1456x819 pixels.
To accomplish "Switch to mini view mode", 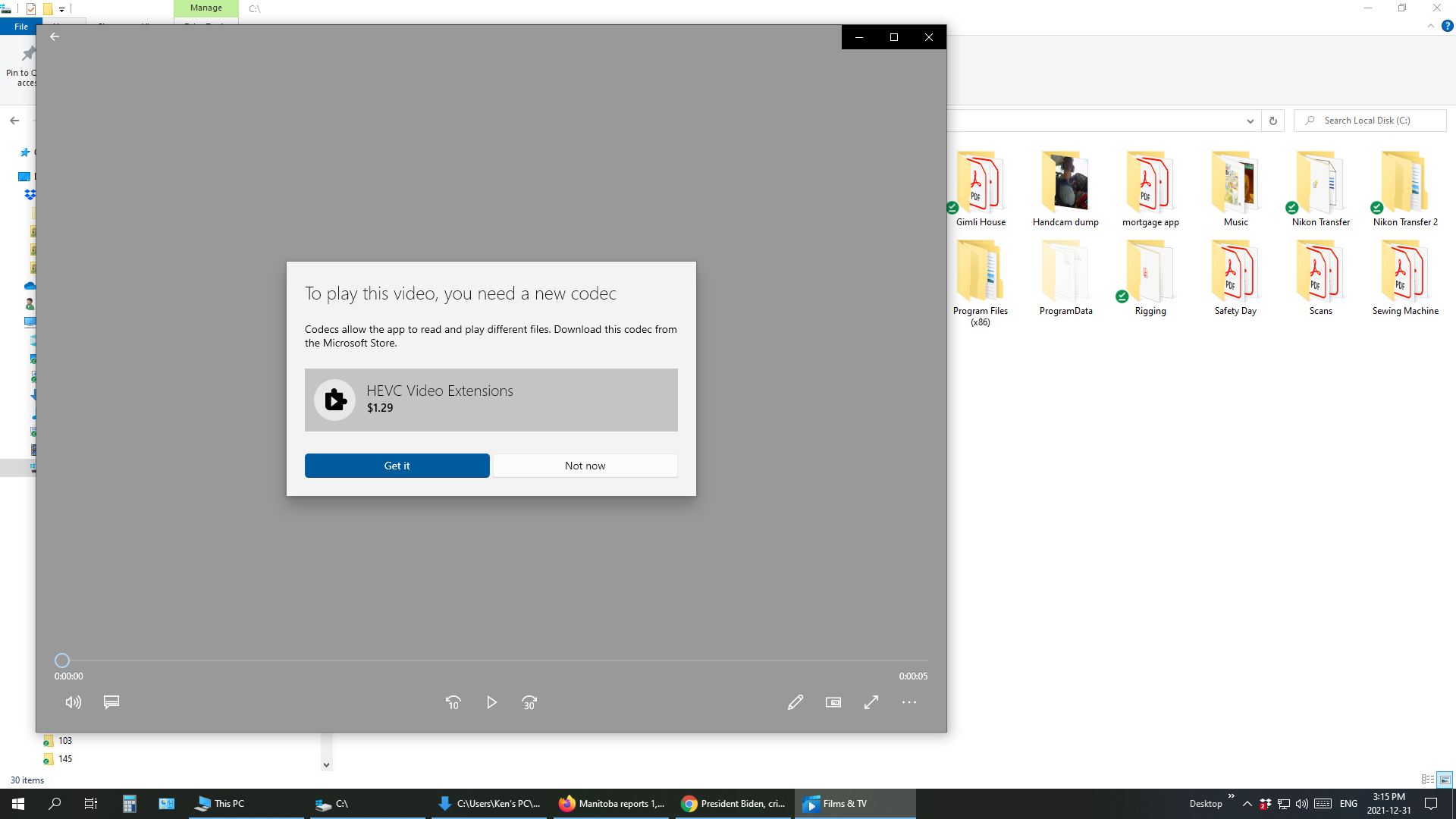I will click(x=833, y=702).
